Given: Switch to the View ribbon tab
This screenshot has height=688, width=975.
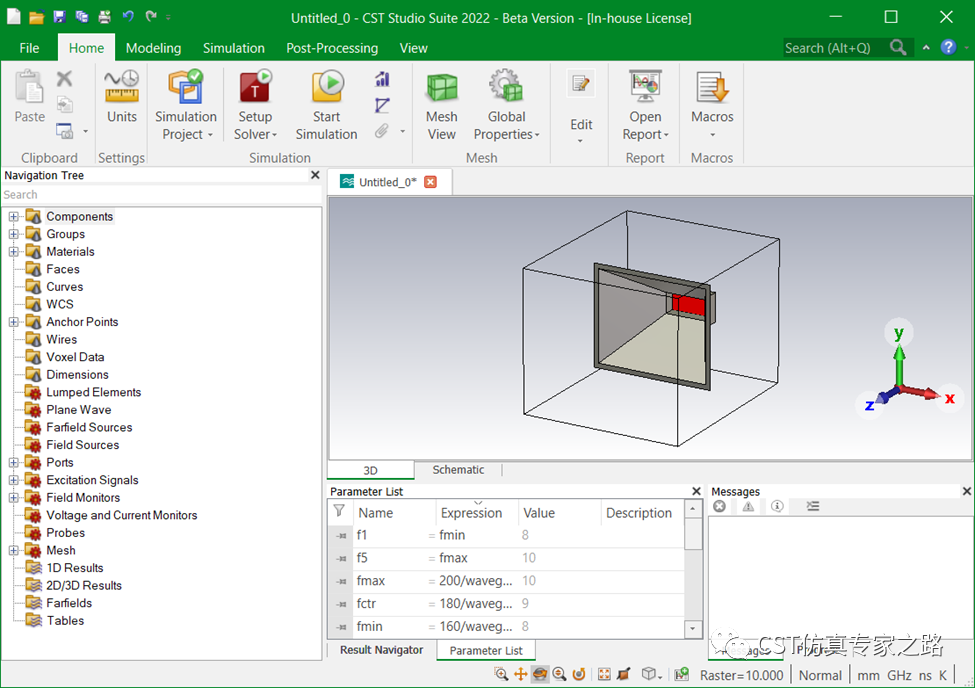Looking at the screenshot, I should coord(414,48).
